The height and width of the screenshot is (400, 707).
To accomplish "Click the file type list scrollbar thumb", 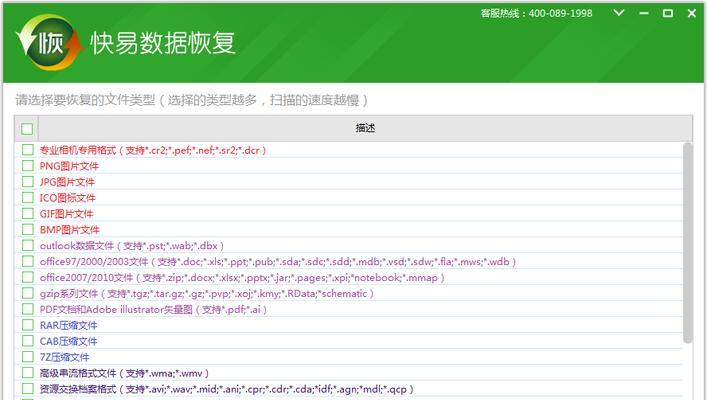I will [688, 244].
